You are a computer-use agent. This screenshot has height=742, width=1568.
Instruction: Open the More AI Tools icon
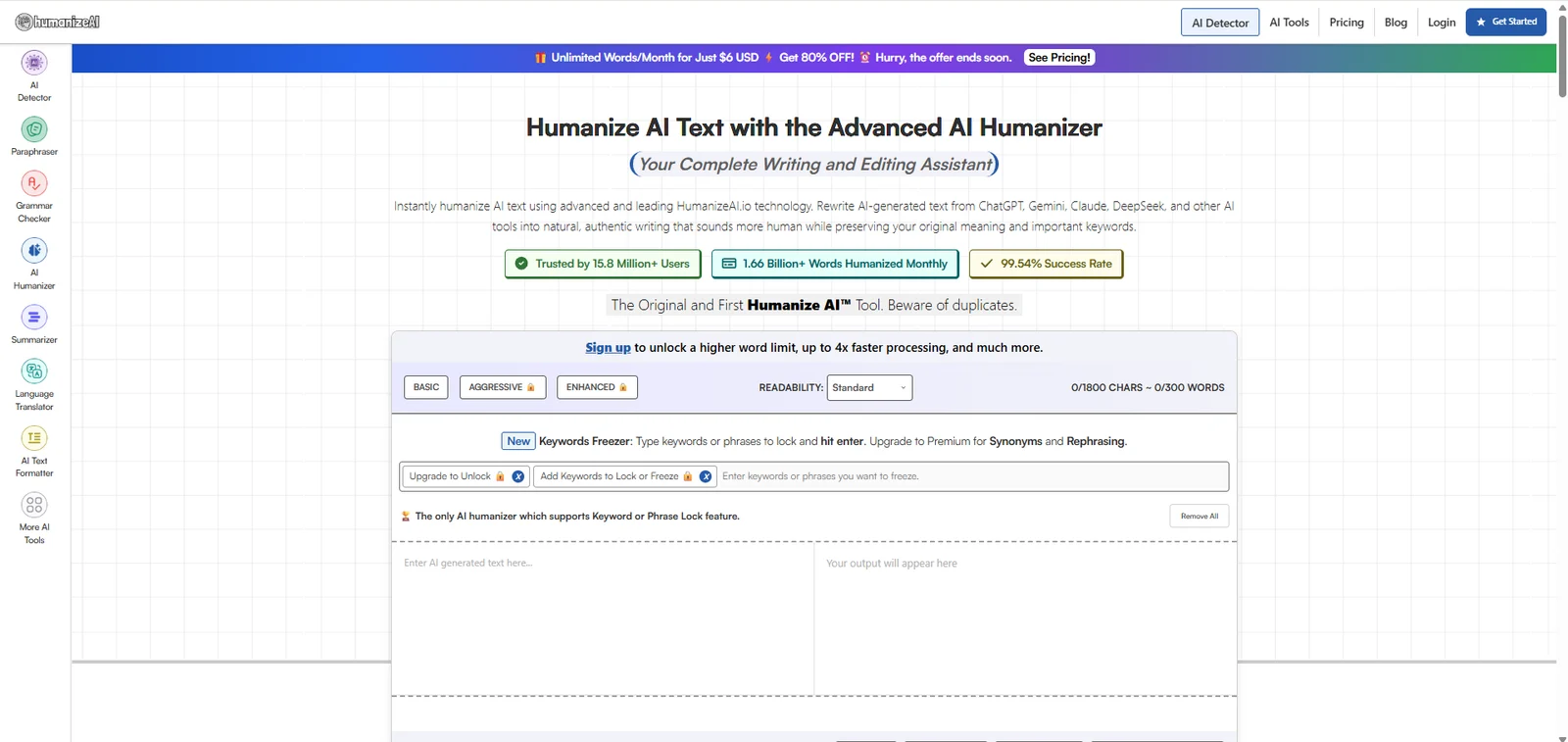click(x=34, y=505)
